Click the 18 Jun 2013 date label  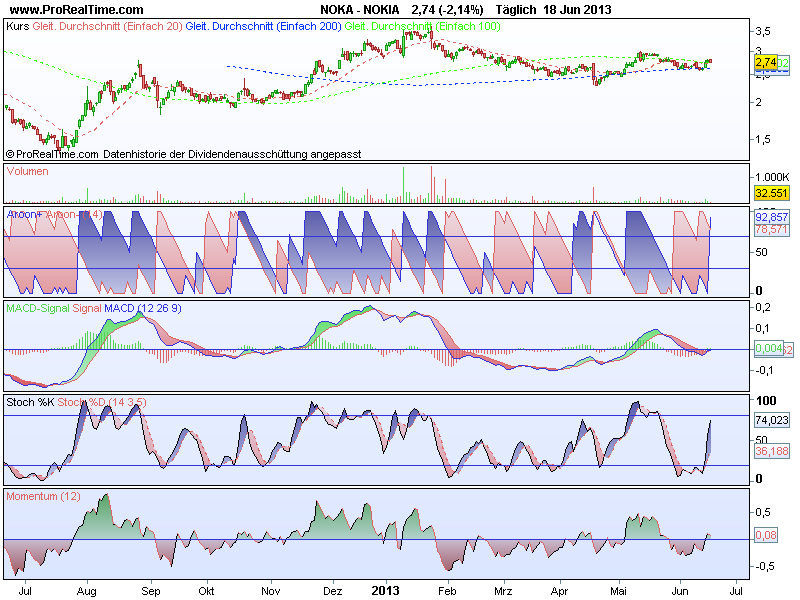point(577,10)
